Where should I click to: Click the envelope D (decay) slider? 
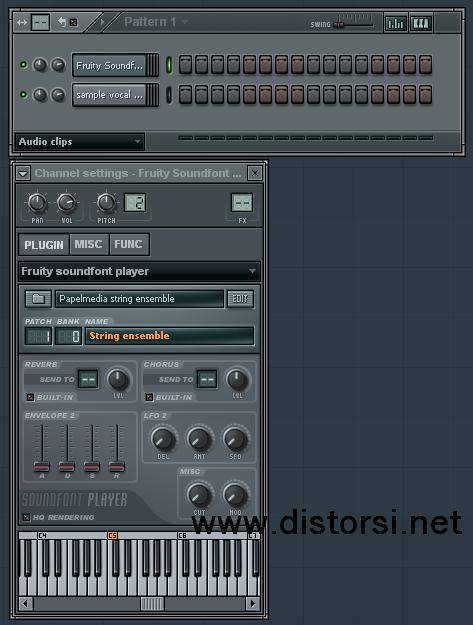(67, 466)
